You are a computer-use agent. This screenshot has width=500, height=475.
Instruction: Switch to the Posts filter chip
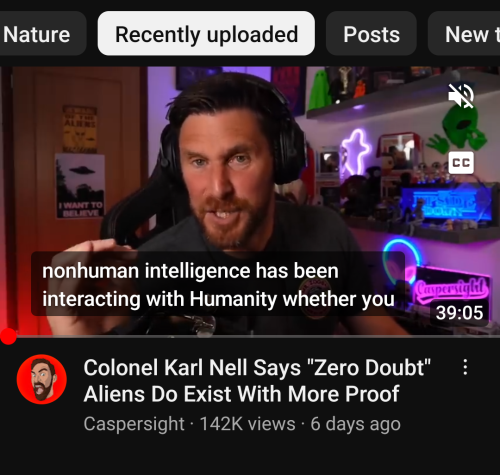pyautogui.click(x=371, y=33)
